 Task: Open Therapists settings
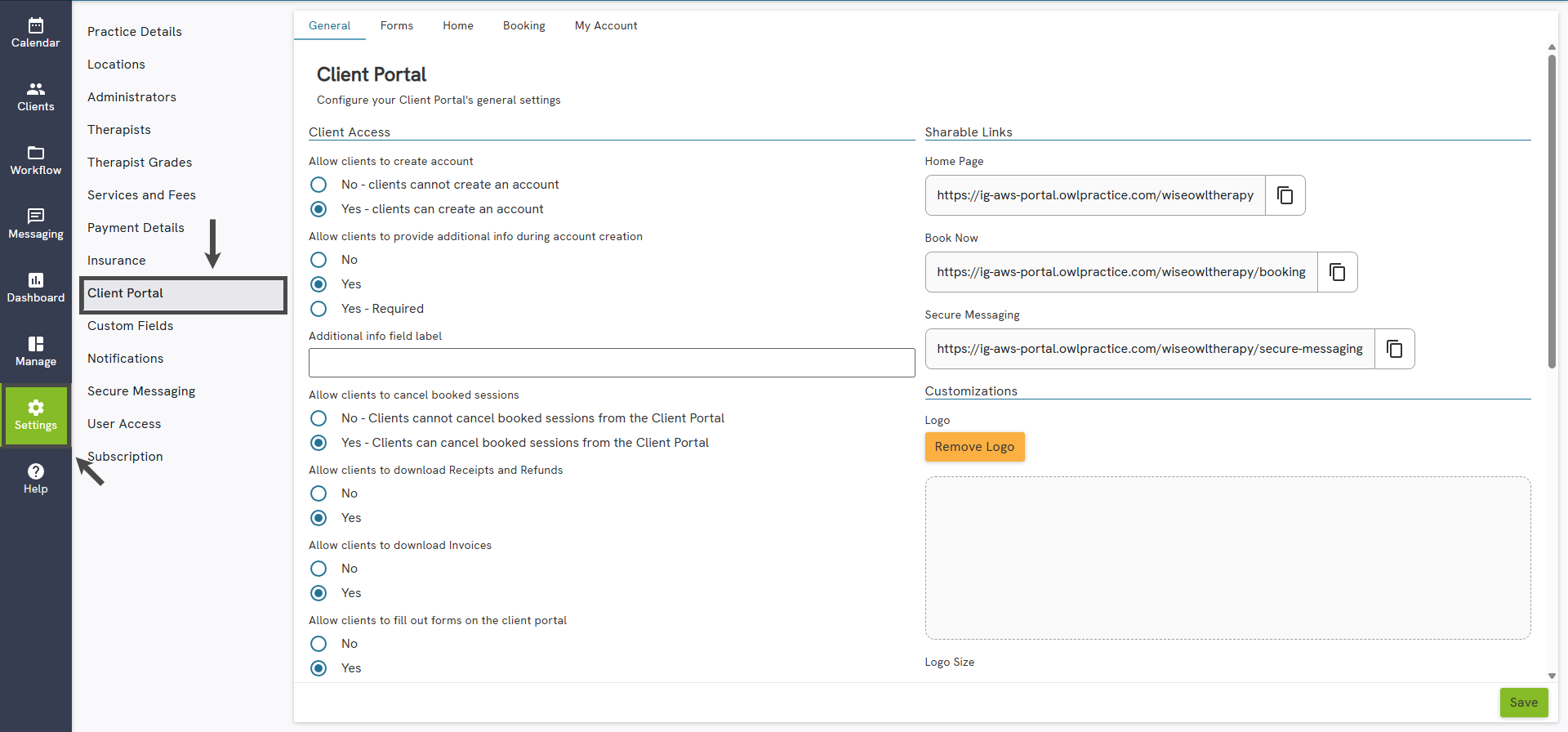click(119, 130)
